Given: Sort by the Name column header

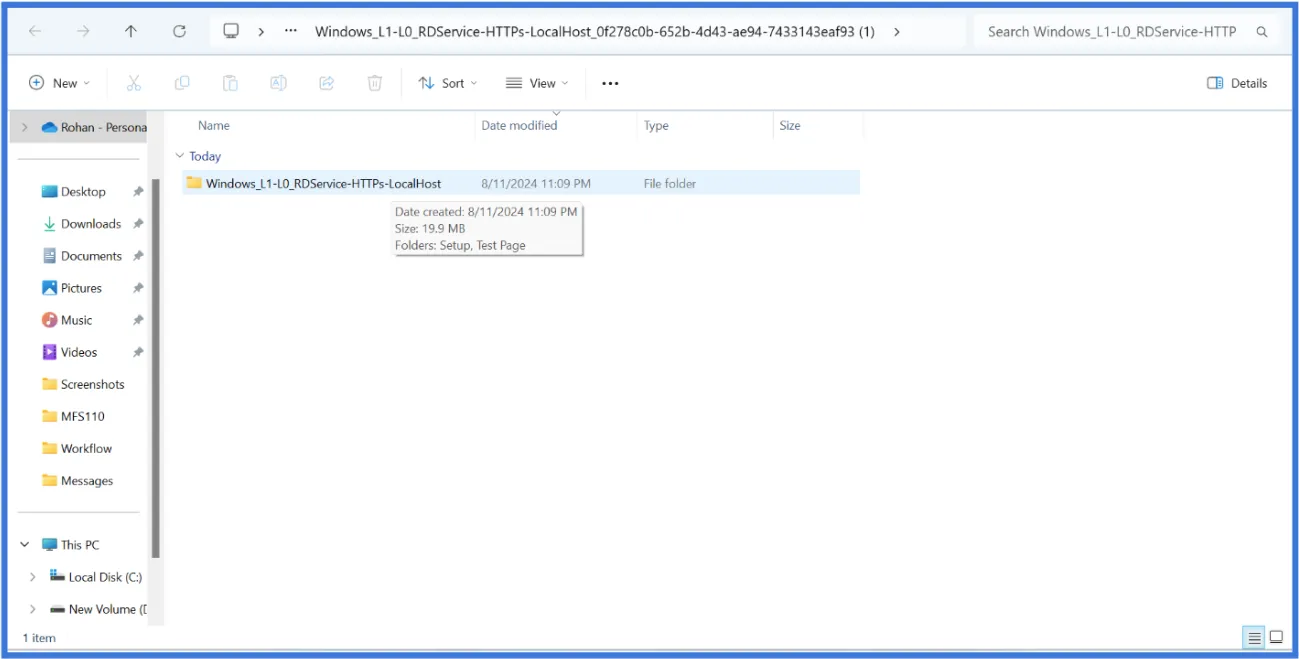Looking at the screenshot, I should coord(214,125).
